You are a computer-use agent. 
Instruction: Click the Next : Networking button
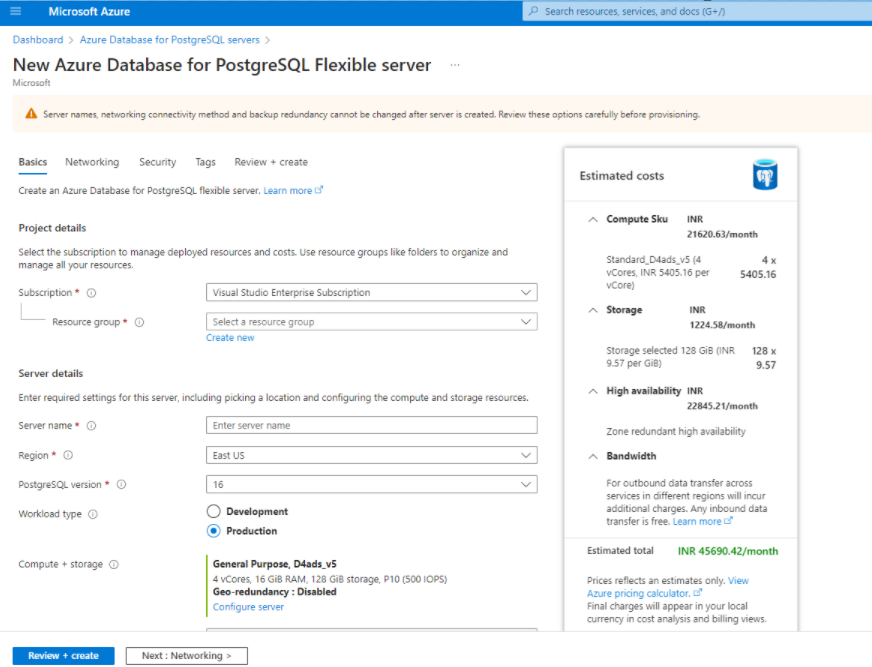click(186, 655)
